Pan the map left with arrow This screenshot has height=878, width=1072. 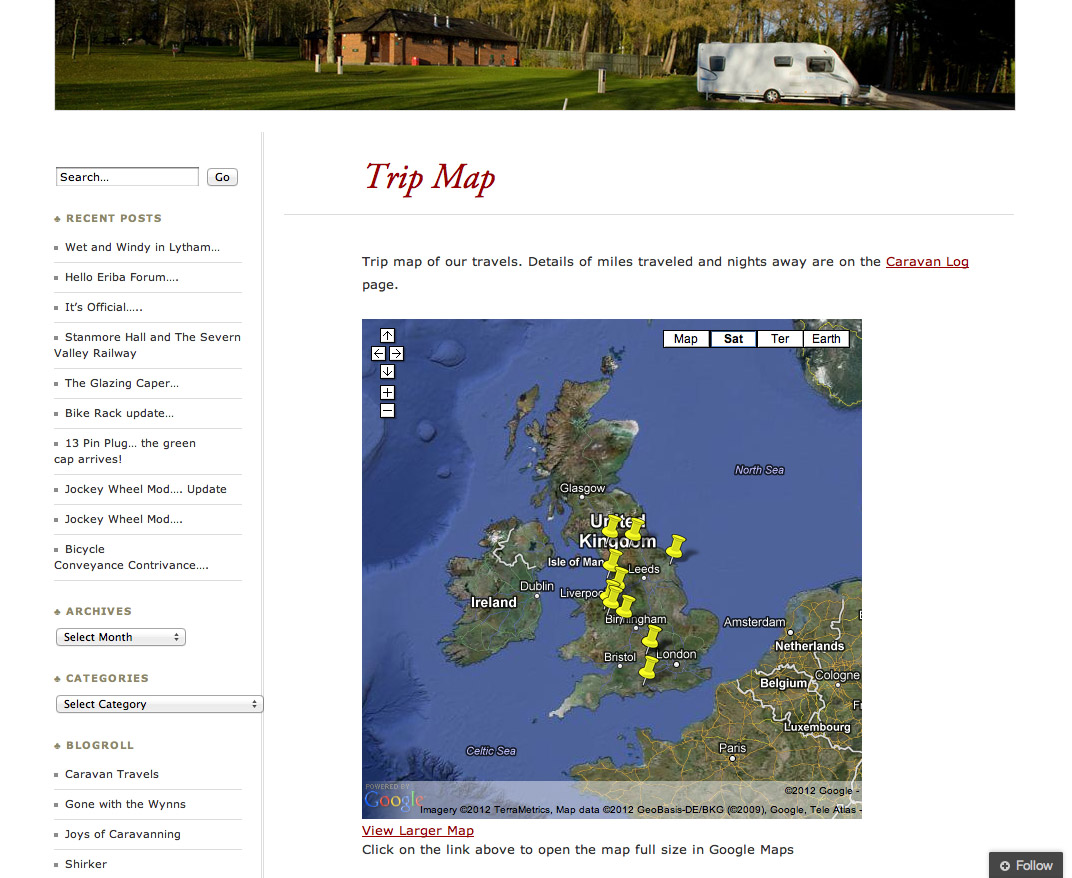pyautogui.click(x=378, y=353)
